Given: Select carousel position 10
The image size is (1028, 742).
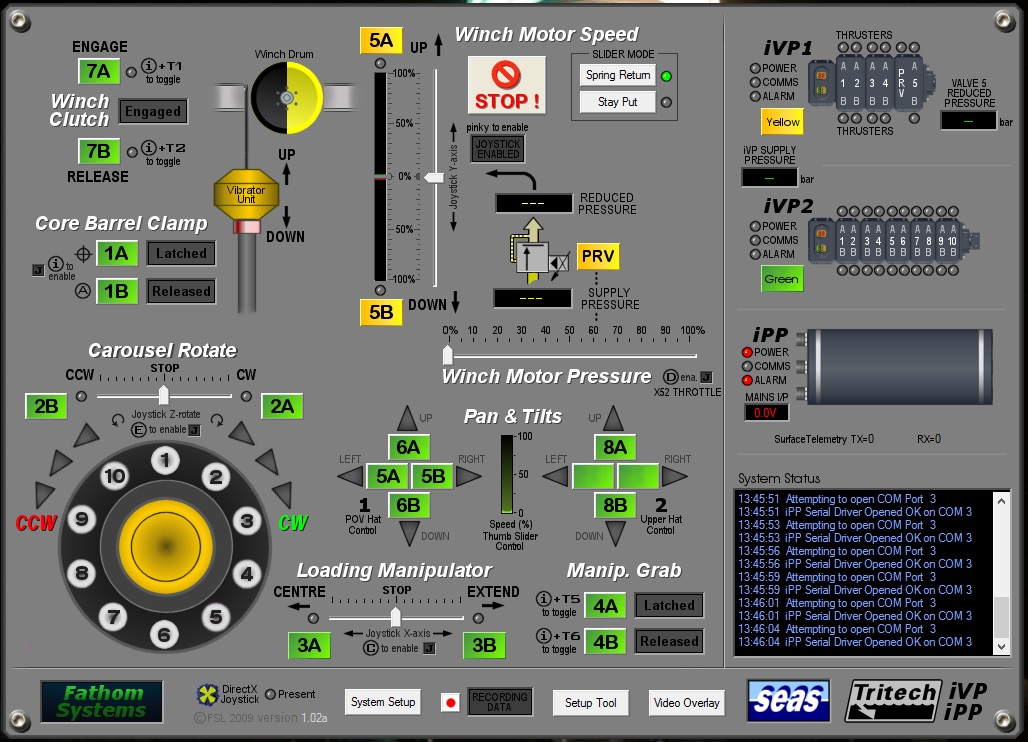Looking at the screenshot, I should click(x=115, y=476).
